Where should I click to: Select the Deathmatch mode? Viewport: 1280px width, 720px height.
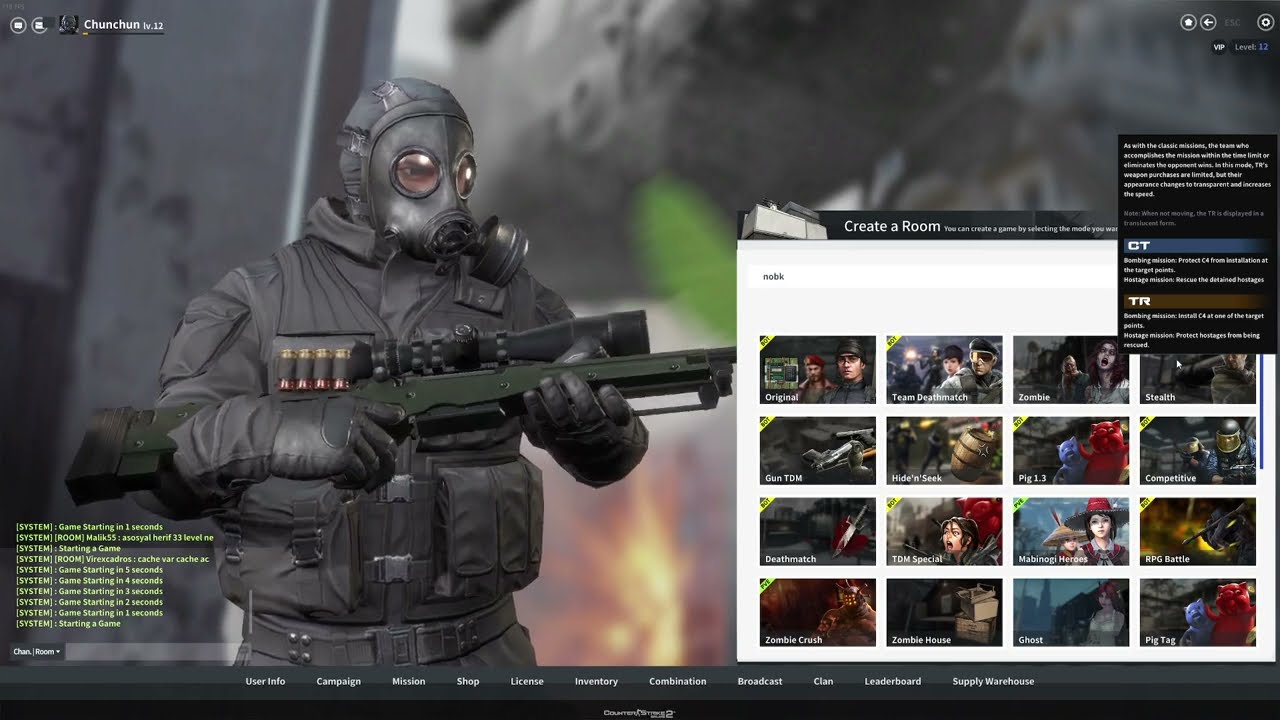coord(817,532)
